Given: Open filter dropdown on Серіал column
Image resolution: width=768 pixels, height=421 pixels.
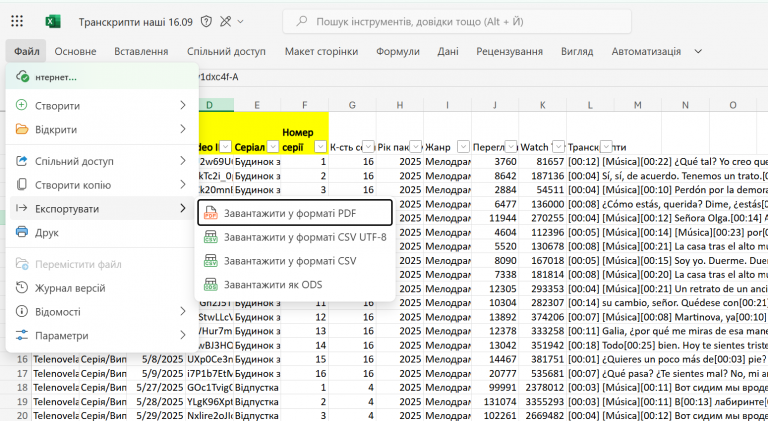Looking at the screenshot, I should tap(273, 146).
